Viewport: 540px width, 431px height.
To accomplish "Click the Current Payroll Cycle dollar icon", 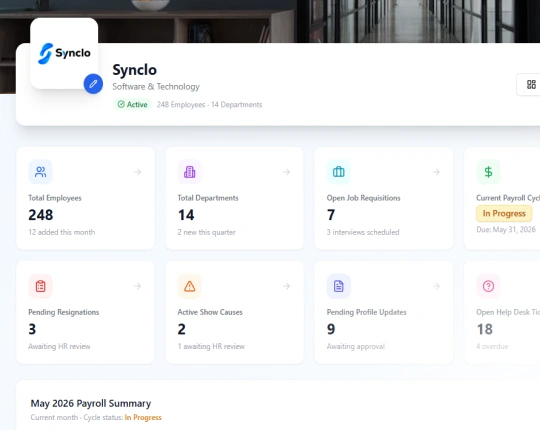I will click(x=488, y=172).
